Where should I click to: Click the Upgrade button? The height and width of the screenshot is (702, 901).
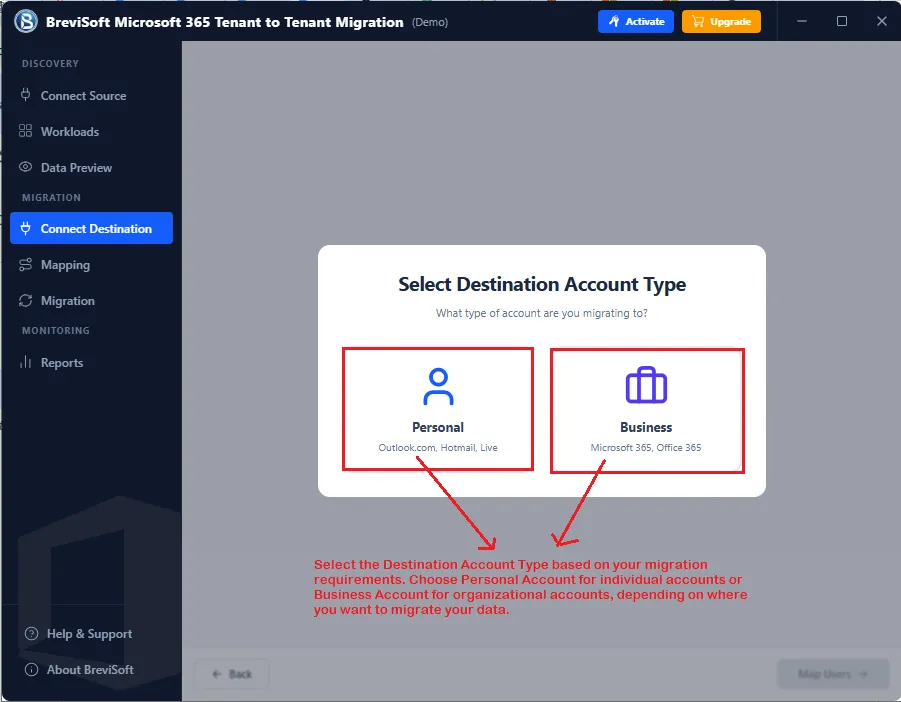[721, 21]
